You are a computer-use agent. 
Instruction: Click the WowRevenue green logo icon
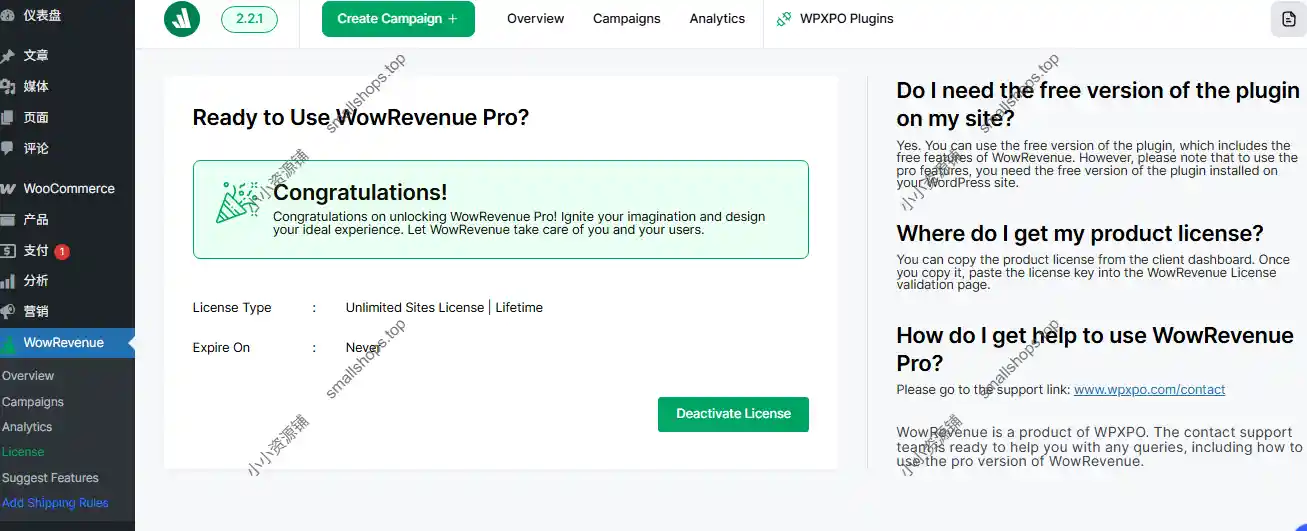[182, 19]
